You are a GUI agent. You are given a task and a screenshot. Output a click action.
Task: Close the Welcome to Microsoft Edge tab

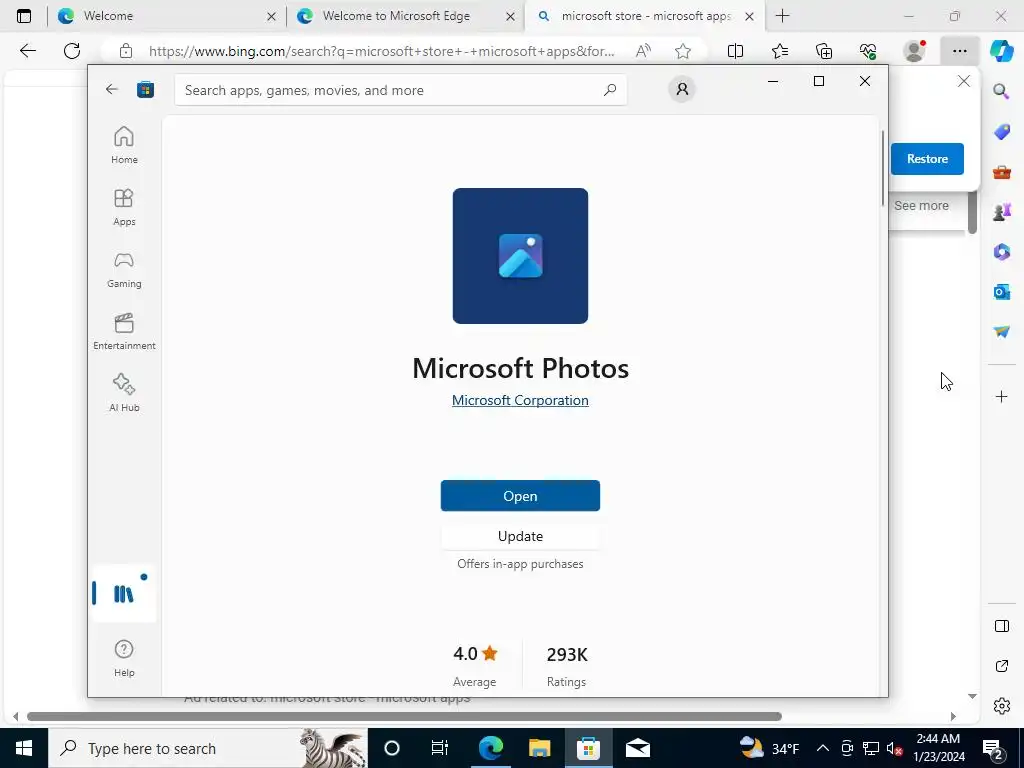(x=511, y=16)
